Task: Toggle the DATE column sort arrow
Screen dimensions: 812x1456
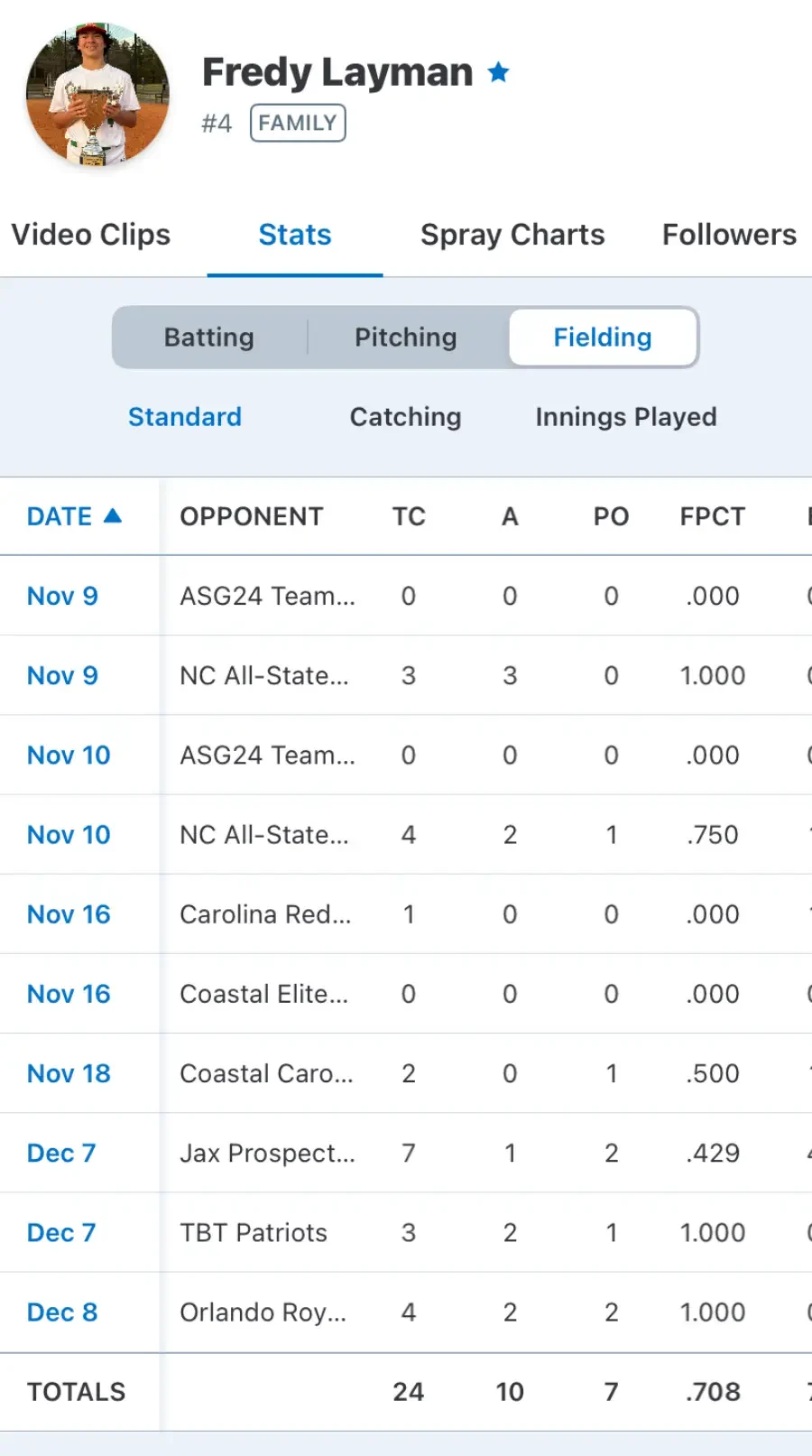Action: pyautogui.click(x=113, y=515)
